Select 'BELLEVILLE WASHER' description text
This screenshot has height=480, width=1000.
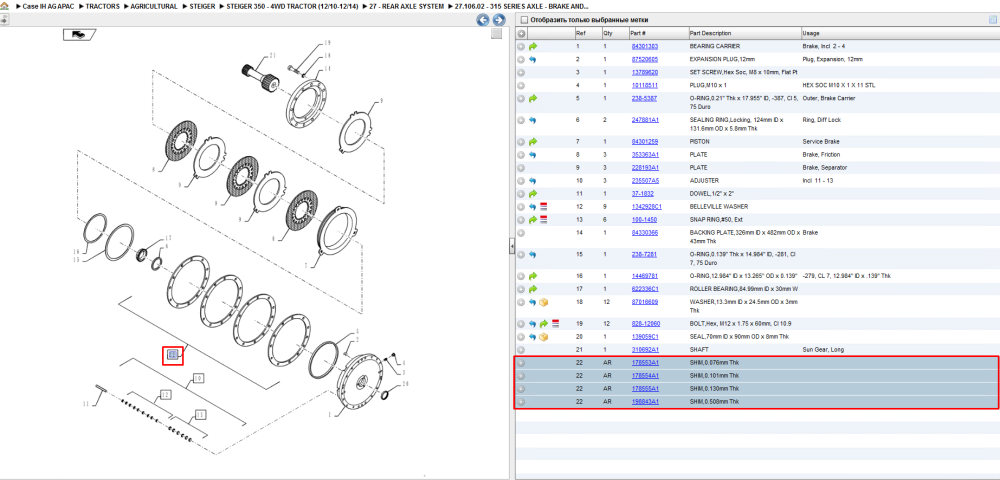point(719,207)
